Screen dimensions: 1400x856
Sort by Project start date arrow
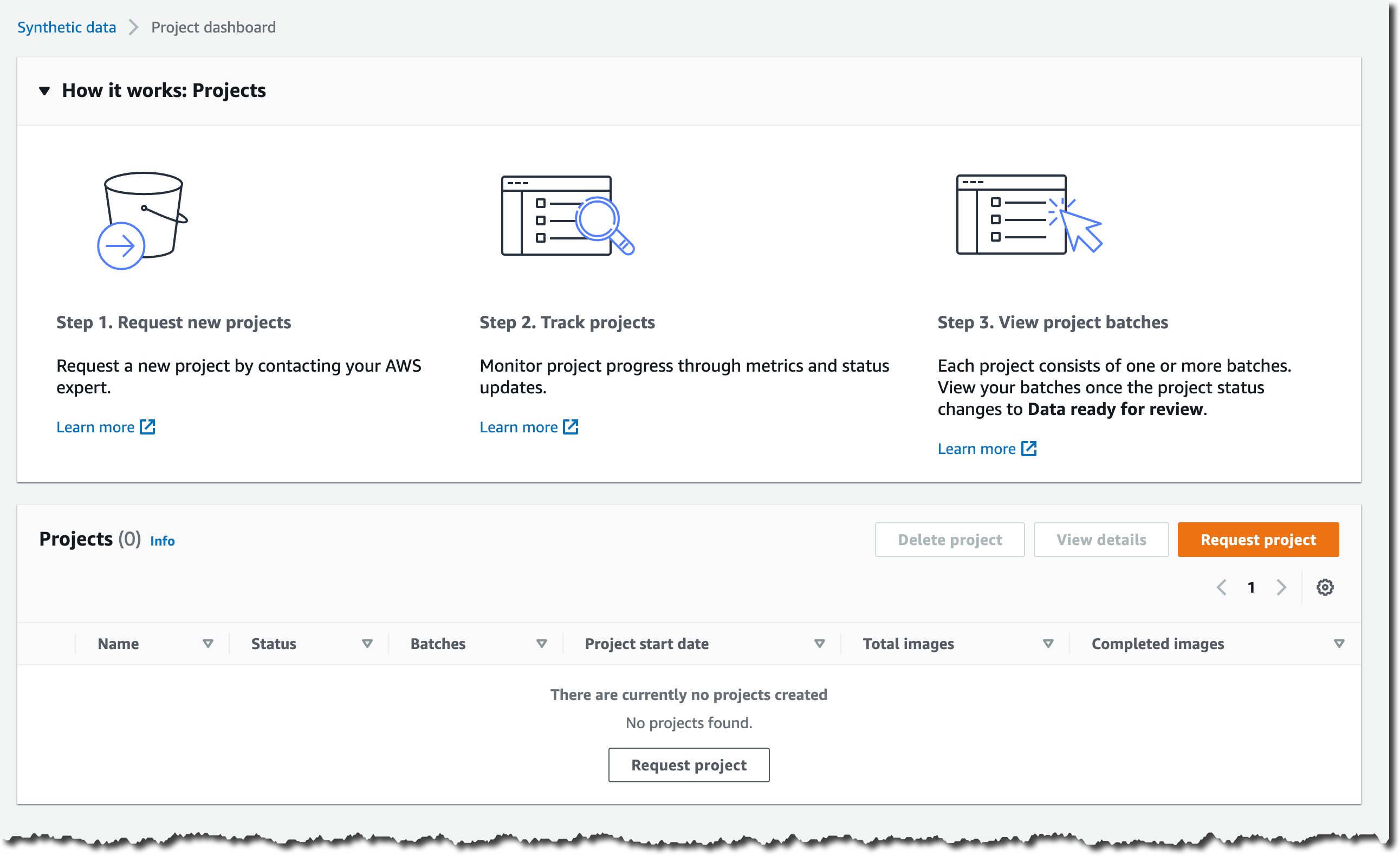pos(819,644)
